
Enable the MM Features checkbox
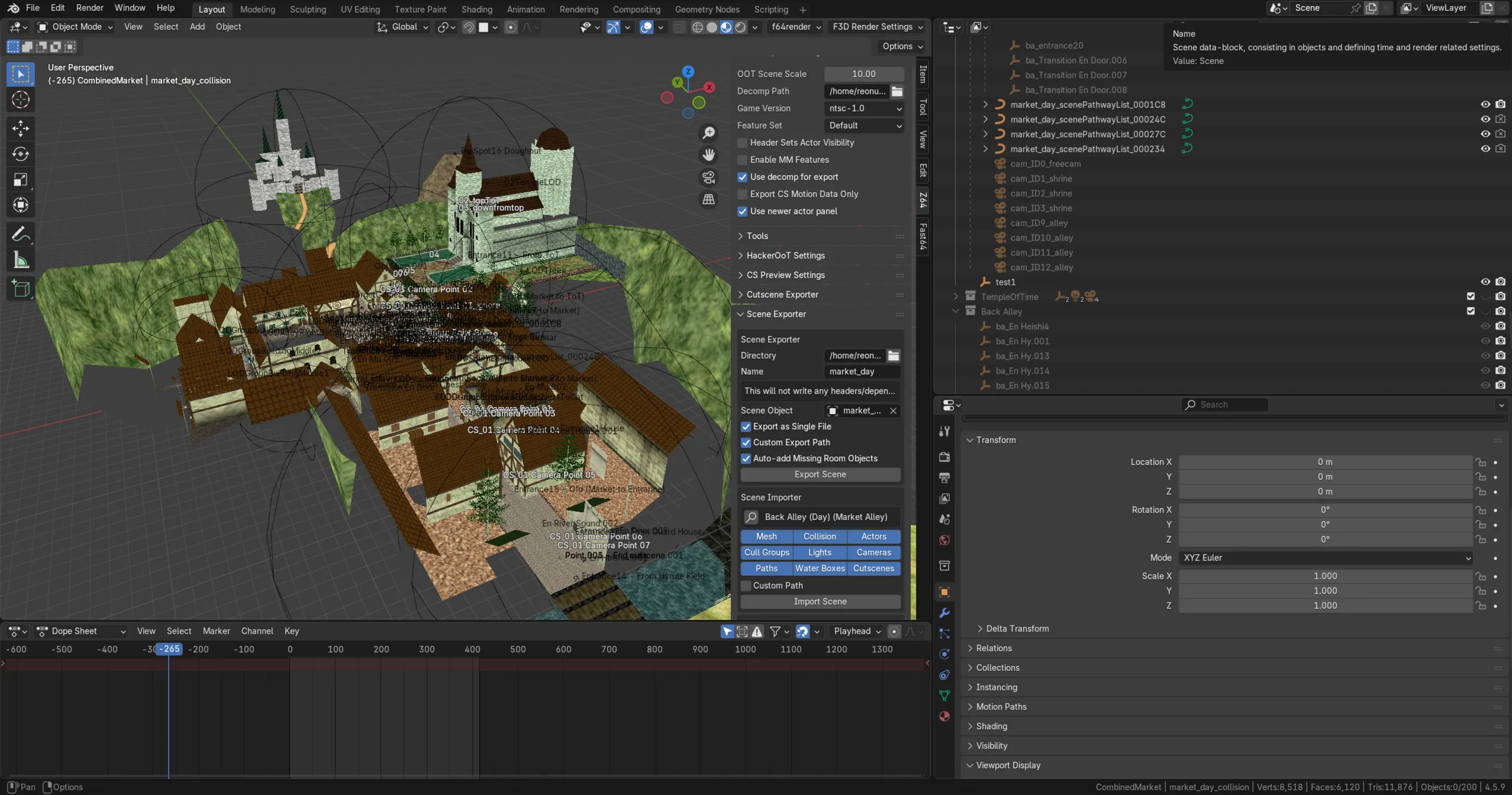742,160
